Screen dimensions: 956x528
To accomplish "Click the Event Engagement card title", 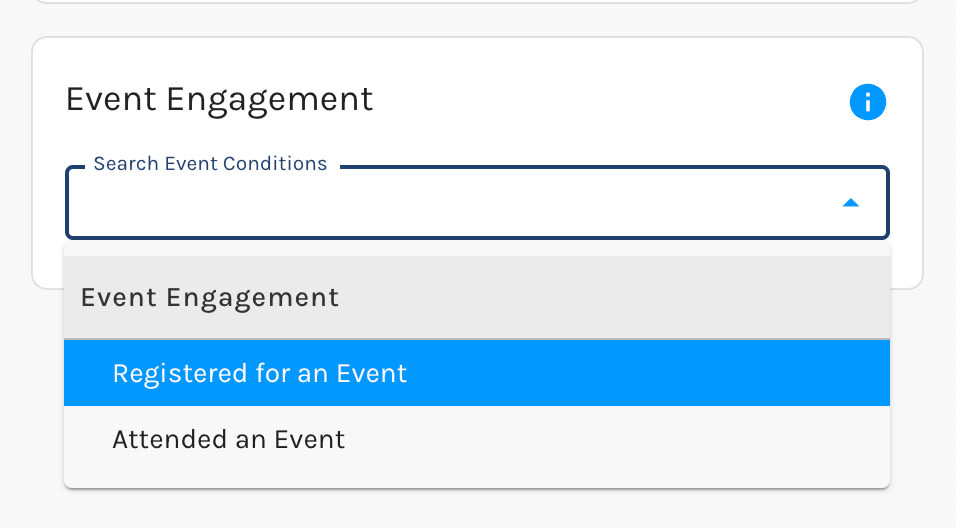I will 219,100.
